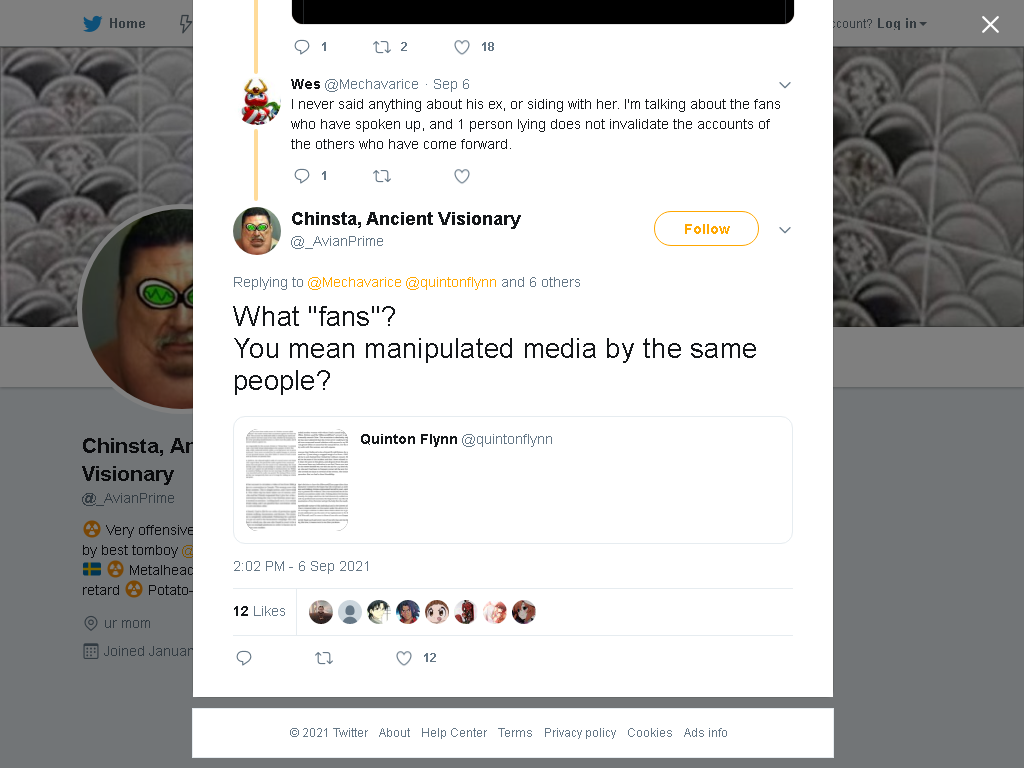The height and width of the screenshot is (768, 1024).
Task: Reply to Chinsta's main tweet
Action: click(x=244, y=658)
